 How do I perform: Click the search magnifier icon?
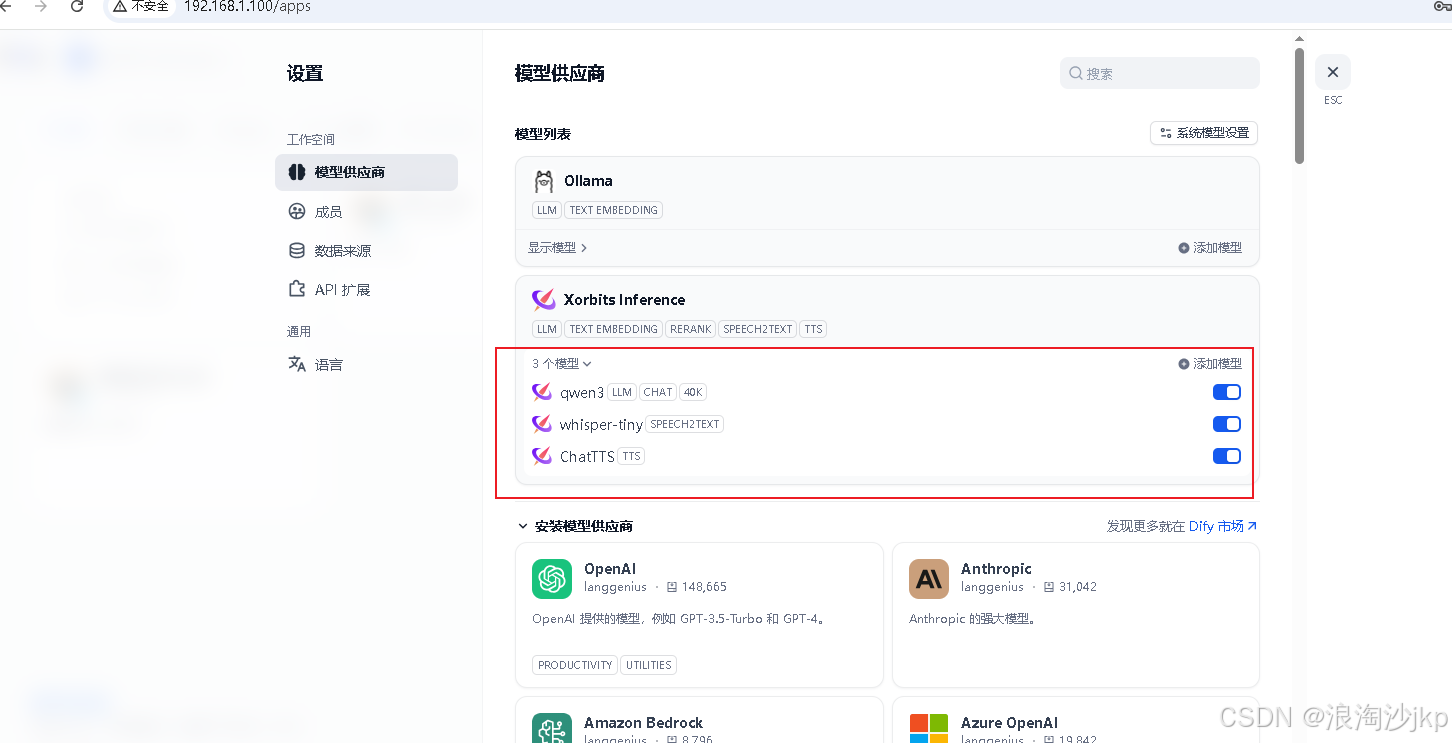(x=1076, y=73)
